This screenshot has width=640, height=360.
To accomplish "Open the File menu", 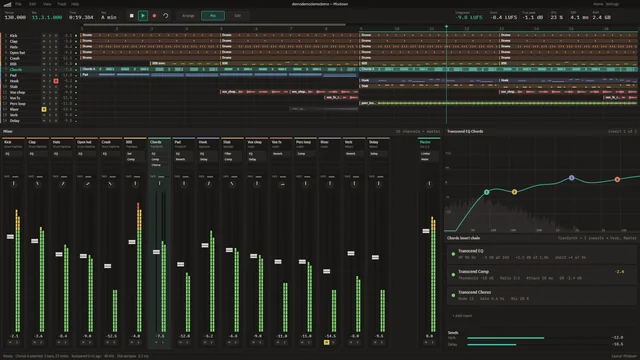I will 18,4.
